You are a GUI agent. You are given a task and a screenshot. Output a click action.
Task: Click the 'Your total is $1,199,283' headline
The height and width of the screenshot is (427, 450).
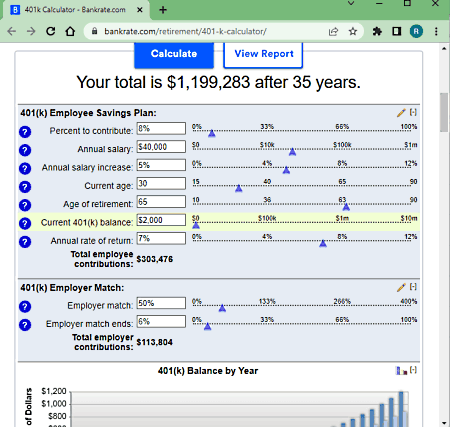219,82
